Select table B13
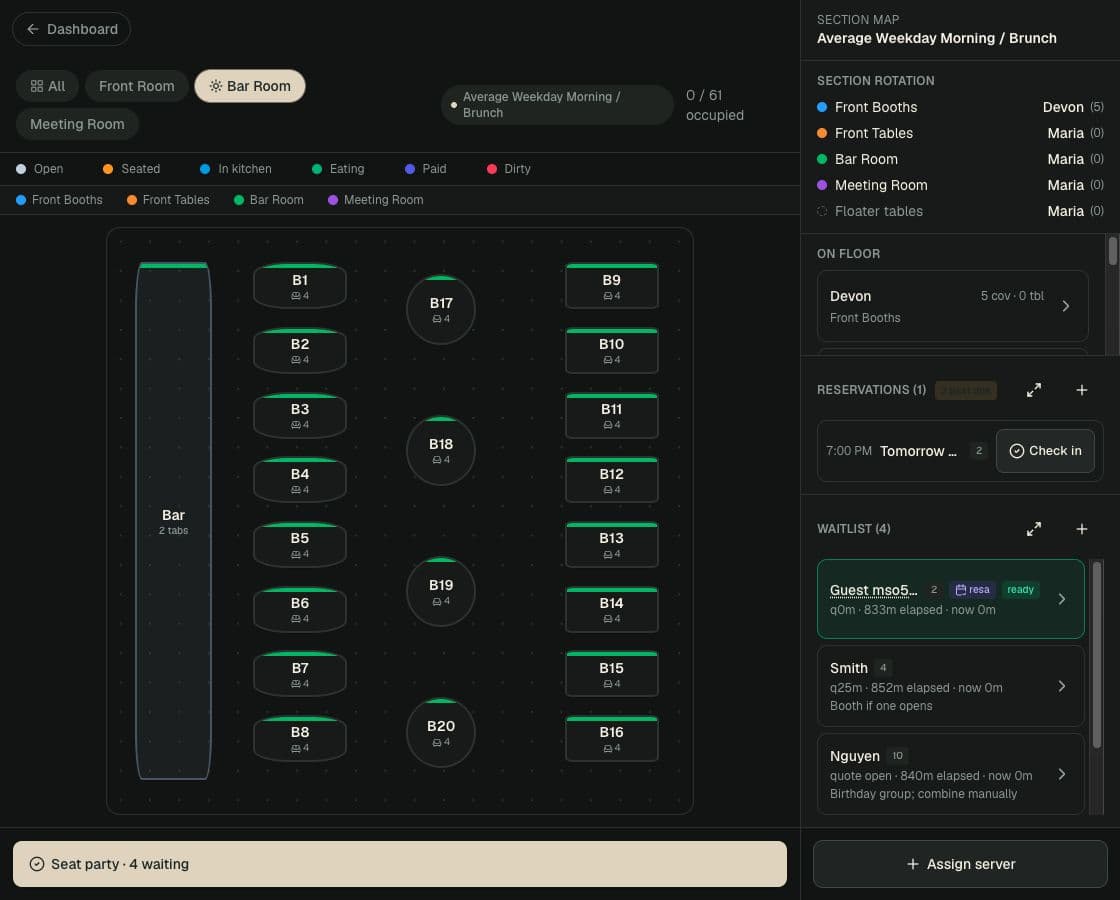 tap(611, 545)
